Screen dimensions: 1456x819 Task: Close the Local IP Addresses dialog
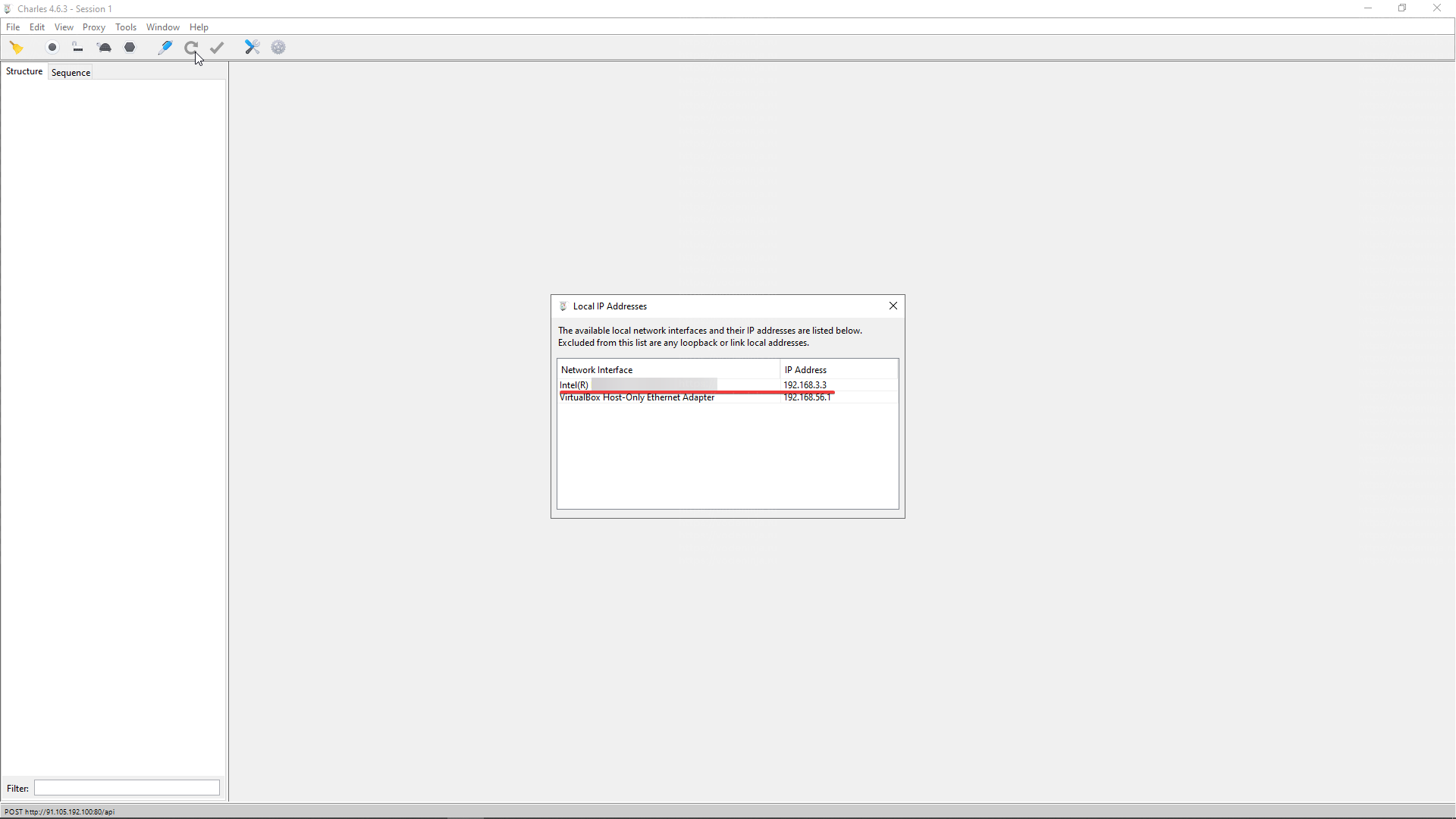(893, 306)
